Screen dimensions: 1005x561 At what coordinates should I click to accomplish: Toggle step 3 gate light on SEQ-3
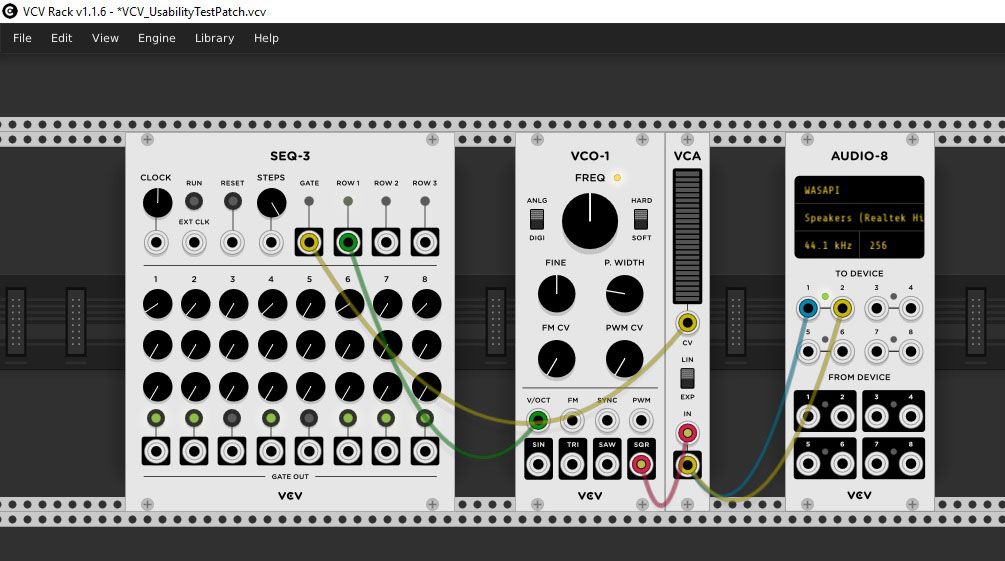pos(232,418)
